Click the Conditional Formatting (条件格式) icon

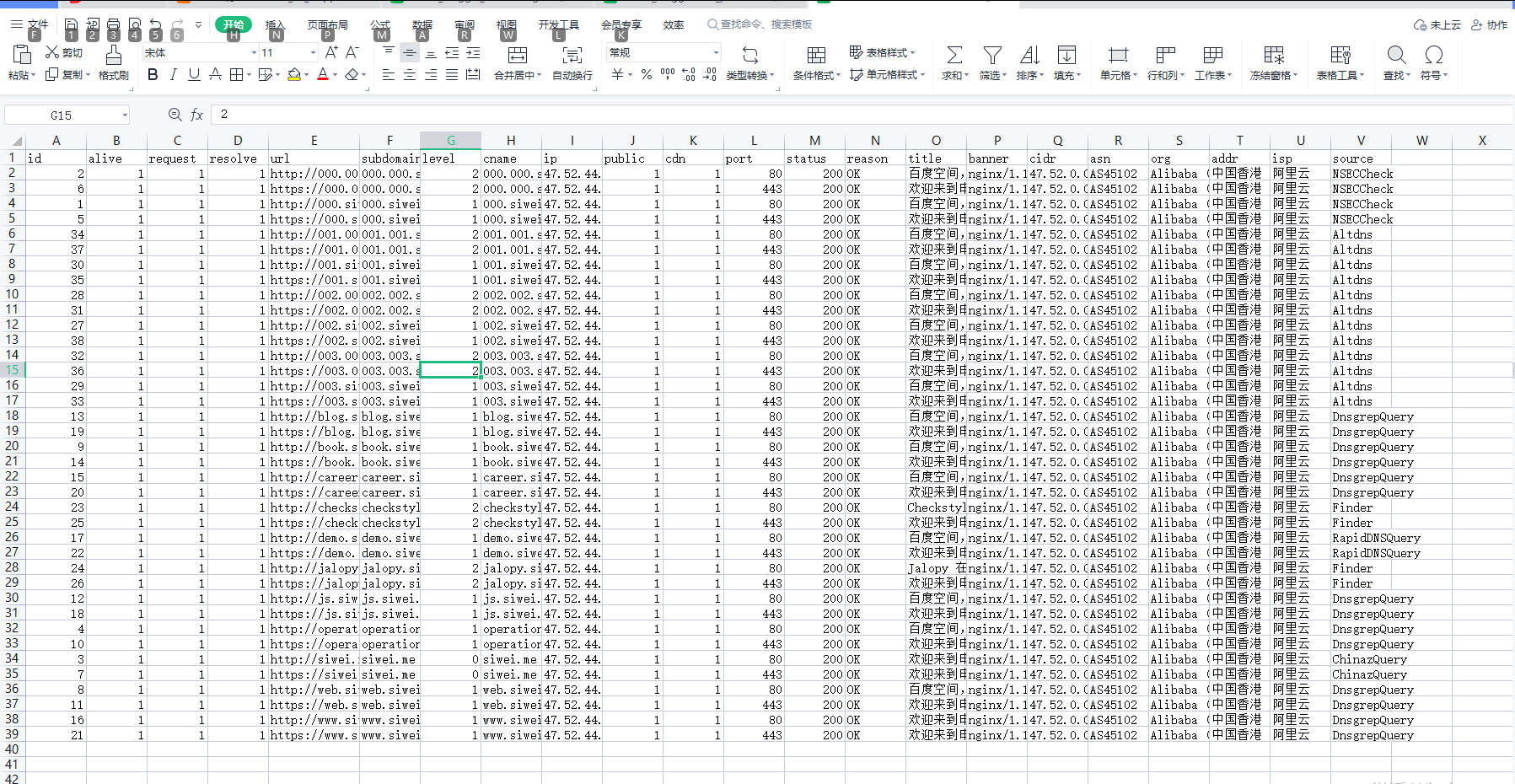click(815, 56)
